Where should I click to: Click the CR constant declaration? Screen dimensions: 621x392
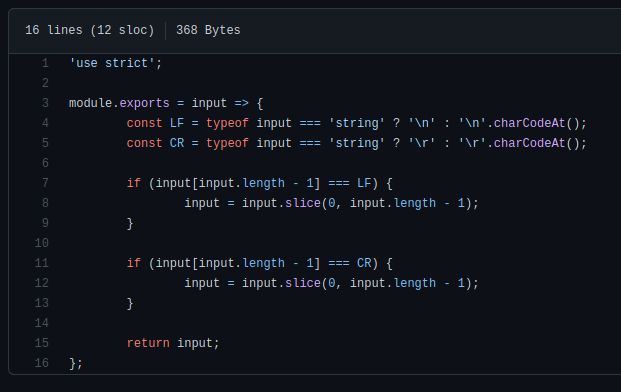tap(177, 143)
